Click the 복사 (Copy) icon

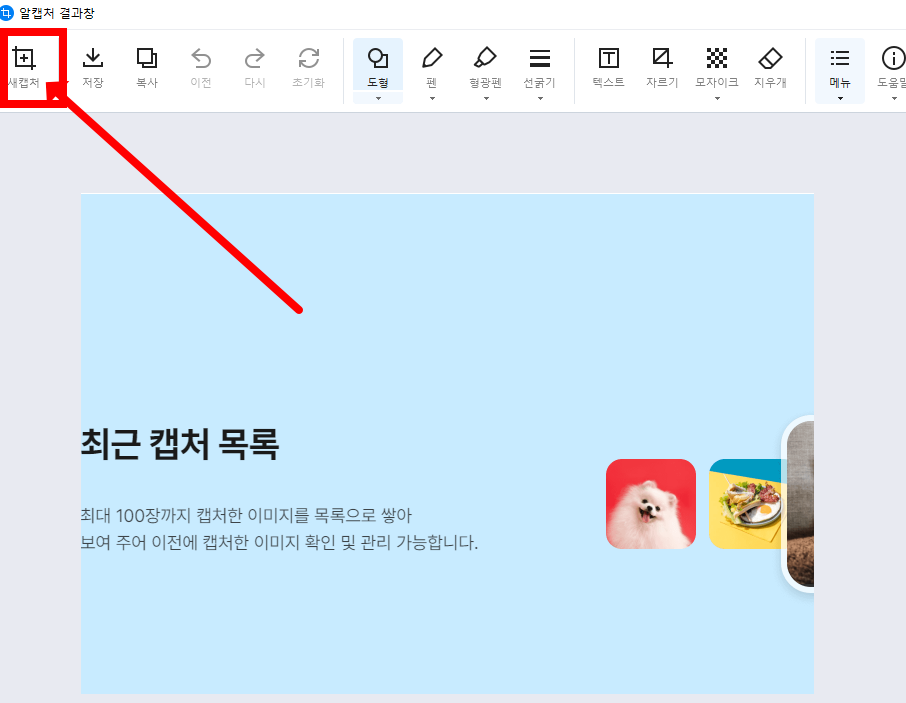click(x=147, y=60)
